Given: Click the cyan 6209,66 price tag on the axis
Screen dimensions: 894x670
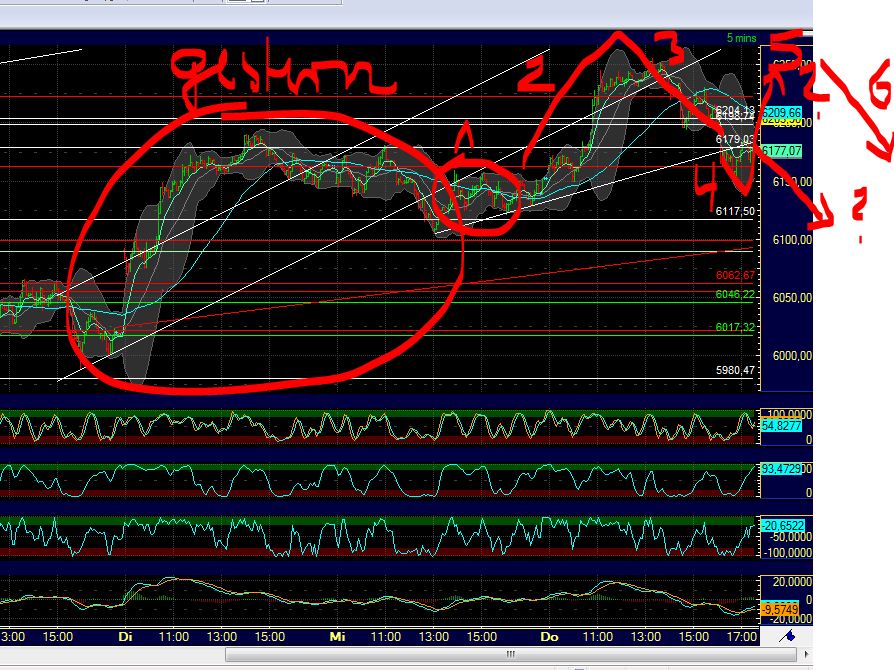Looking at the screenshot, I should pyautogui.click(x=781, y=113).
